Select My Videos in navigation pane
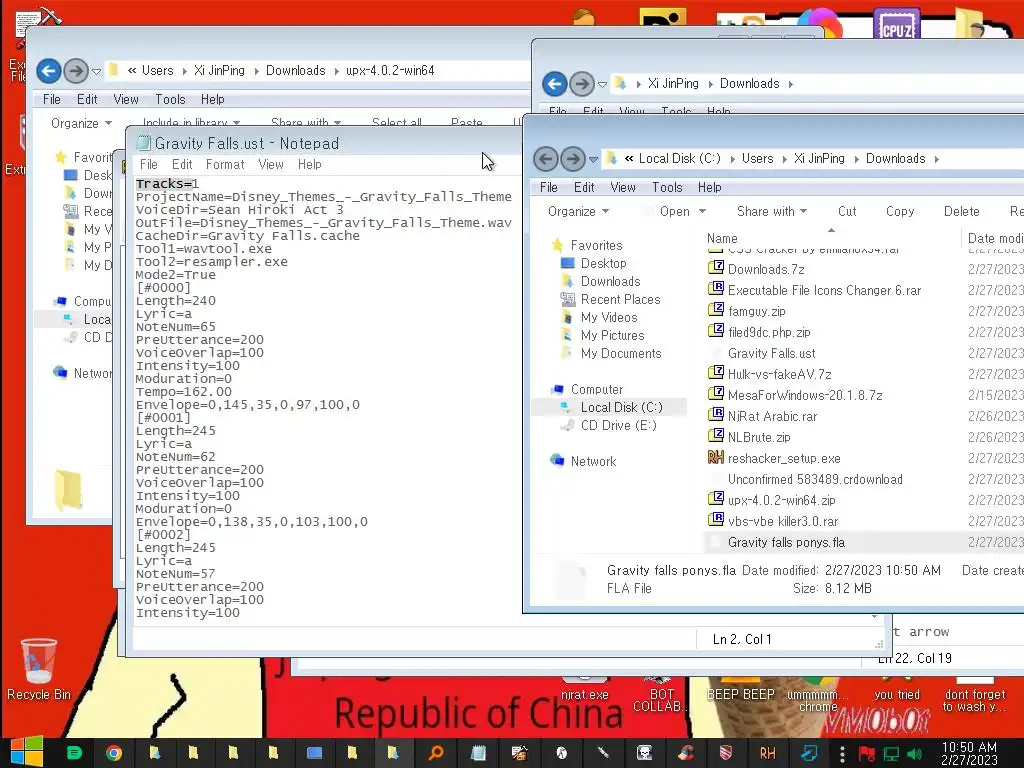 click(x=609, y=317)
